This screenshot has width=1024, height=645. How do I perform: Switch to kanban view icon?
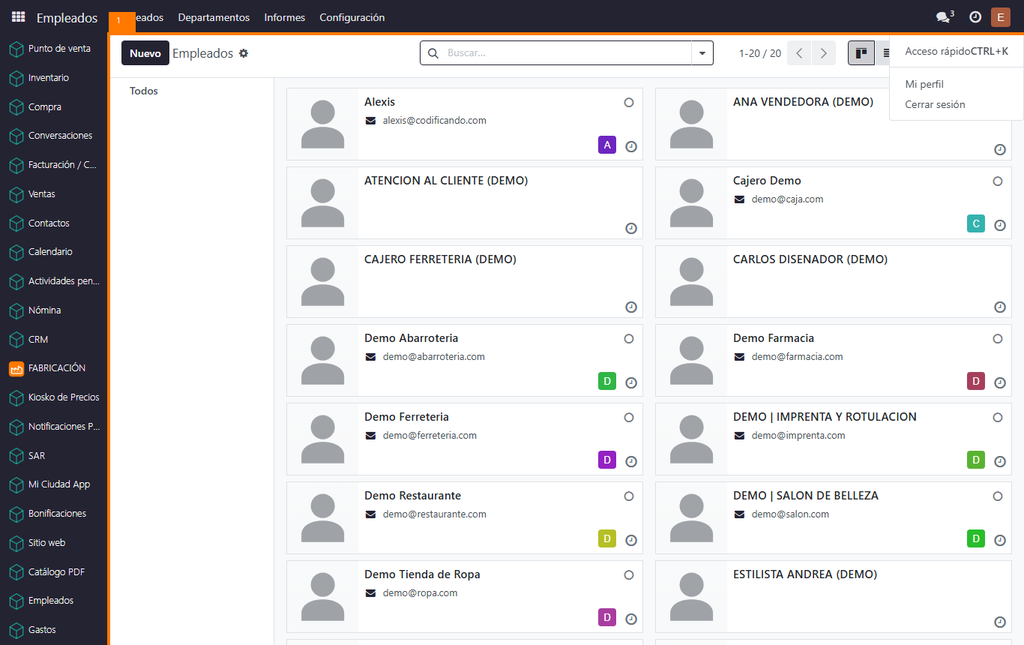(861, 53)
